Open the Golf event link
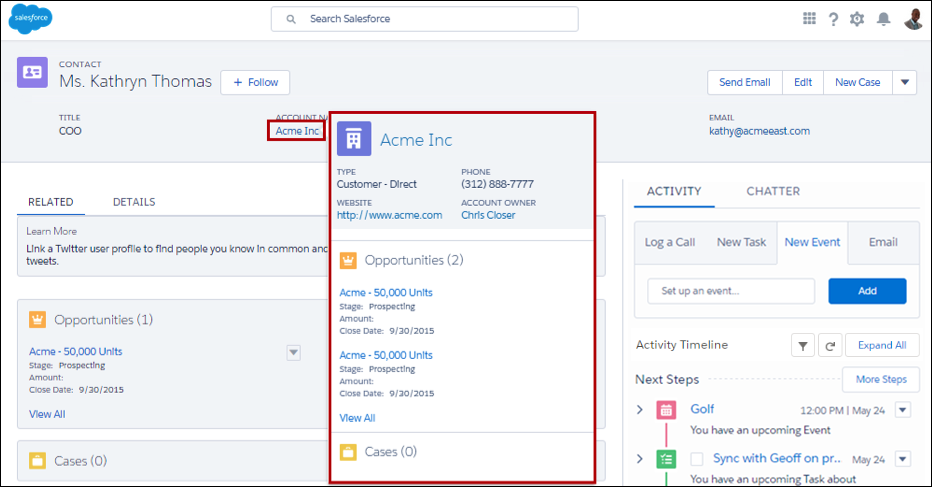 point(702,409)
